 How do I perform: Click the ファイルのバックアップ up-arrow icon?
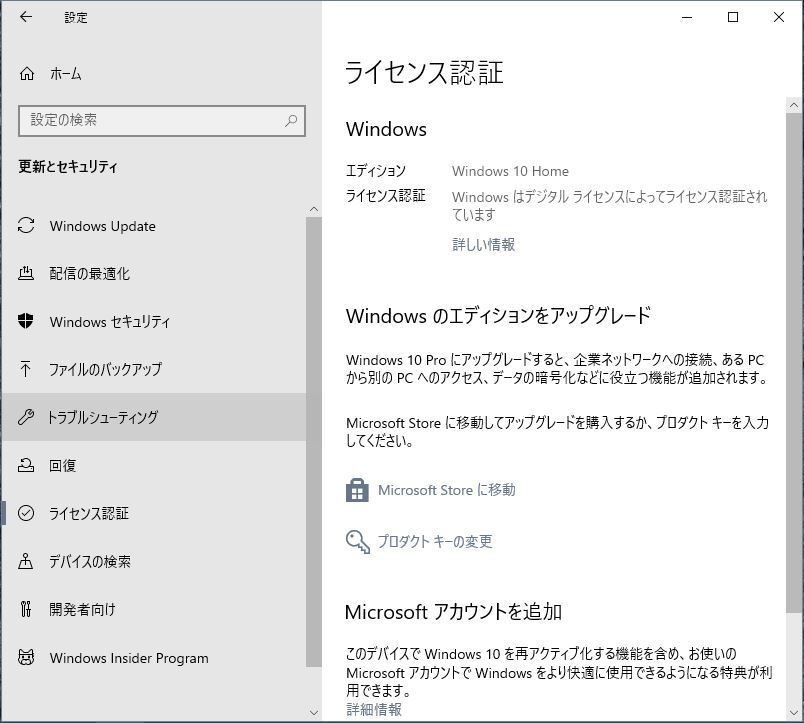click(x=26, y=369)
